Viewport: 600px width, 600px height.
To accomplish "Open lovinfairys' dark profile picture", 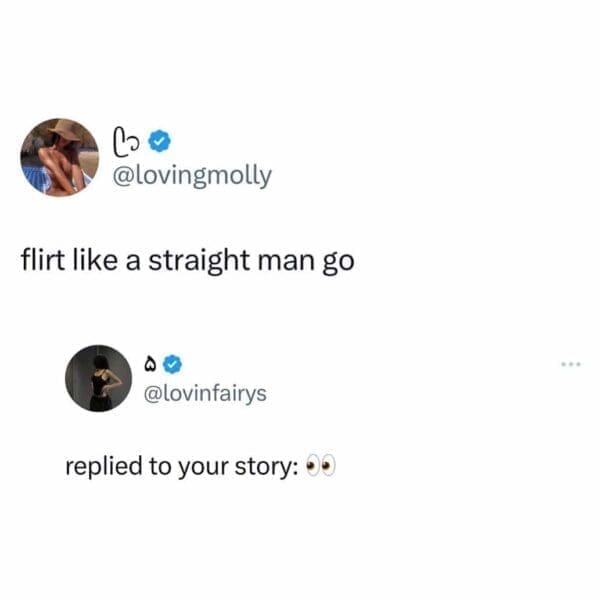I will pyautogui.click(x=99, y=378).
